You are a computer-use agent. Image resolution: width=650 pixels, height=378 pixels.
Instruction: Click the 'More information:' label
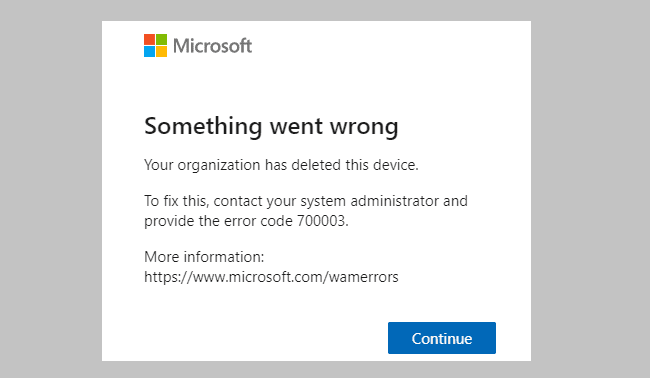point(204,257)
